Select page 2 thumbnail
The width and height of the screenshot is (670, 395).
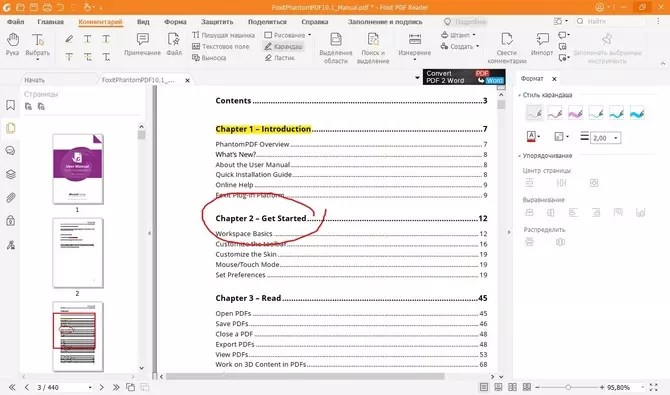tap(78, 253)
